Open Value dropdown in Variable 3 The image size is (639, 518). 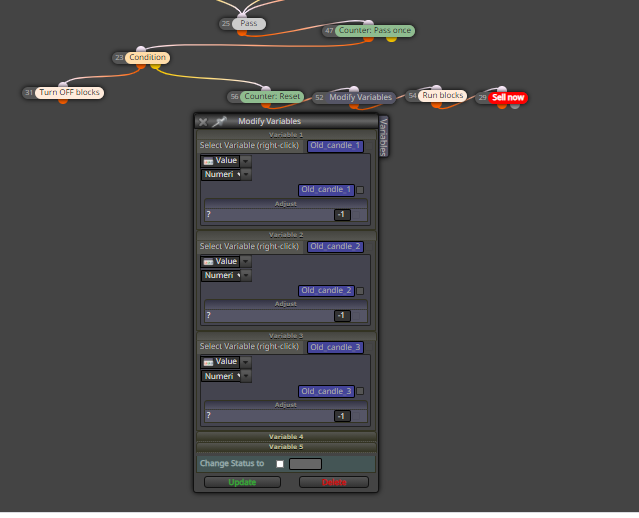226,362
